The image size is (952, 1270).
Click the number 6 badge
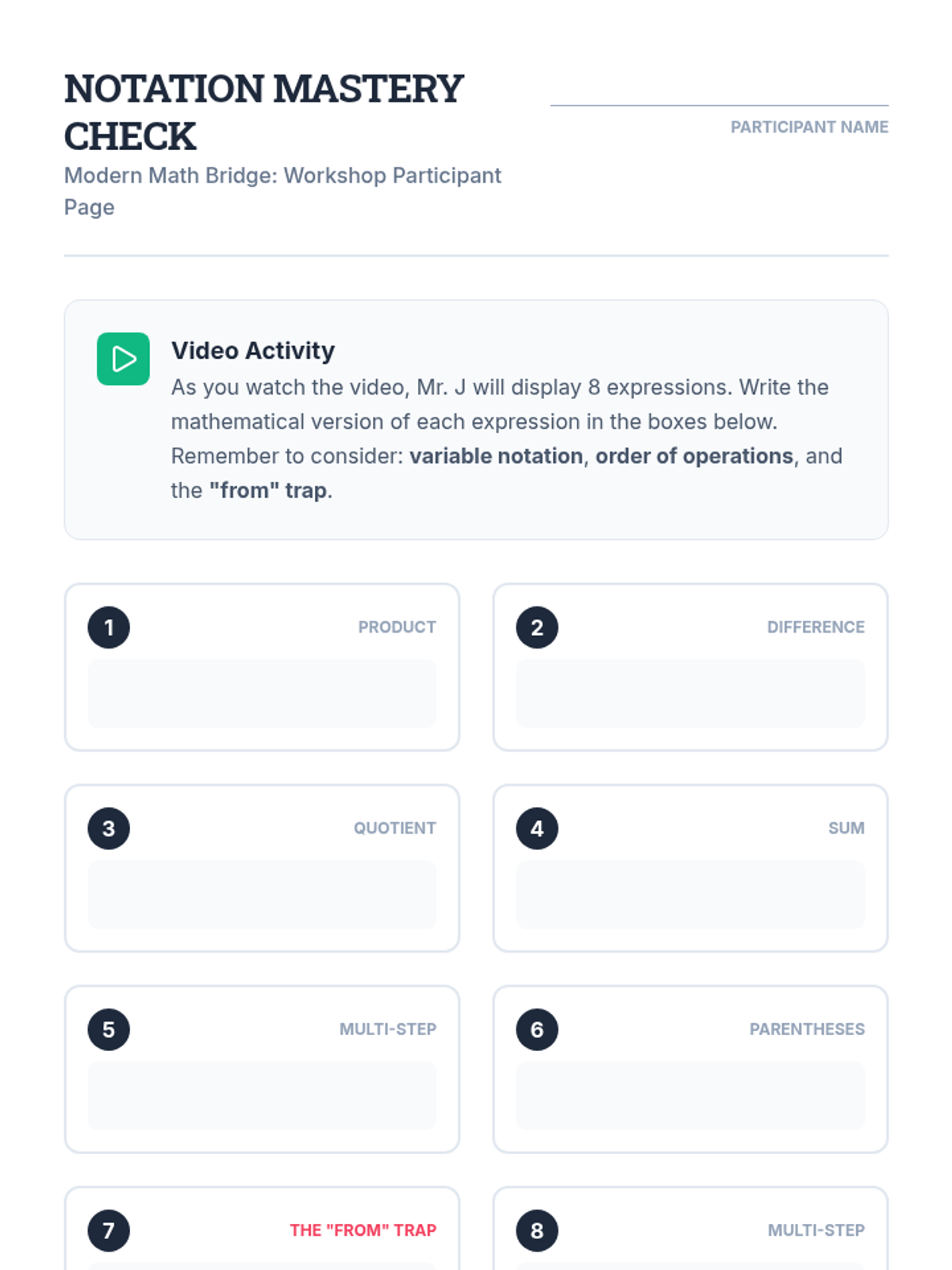point(537,1029)
